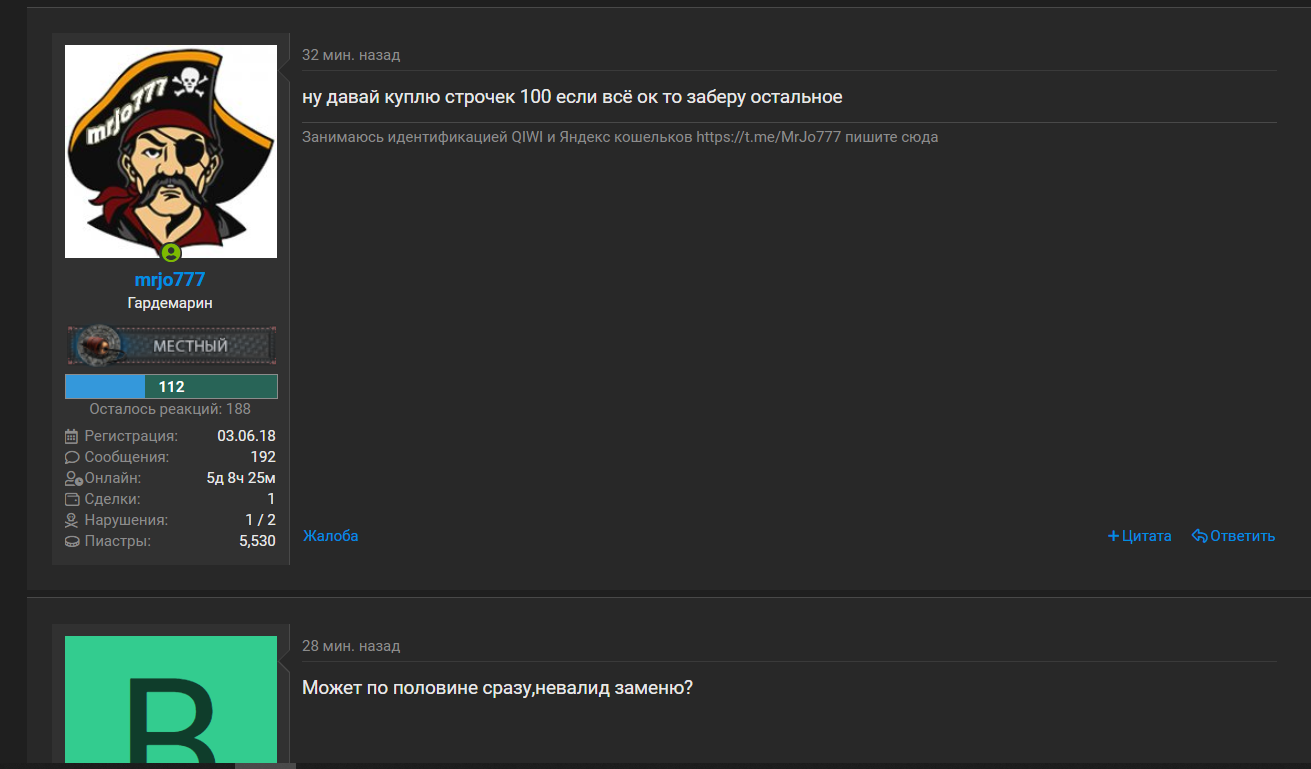Report the post with Жалоба link
The image size is (1311, 769).
coord(331,536)
